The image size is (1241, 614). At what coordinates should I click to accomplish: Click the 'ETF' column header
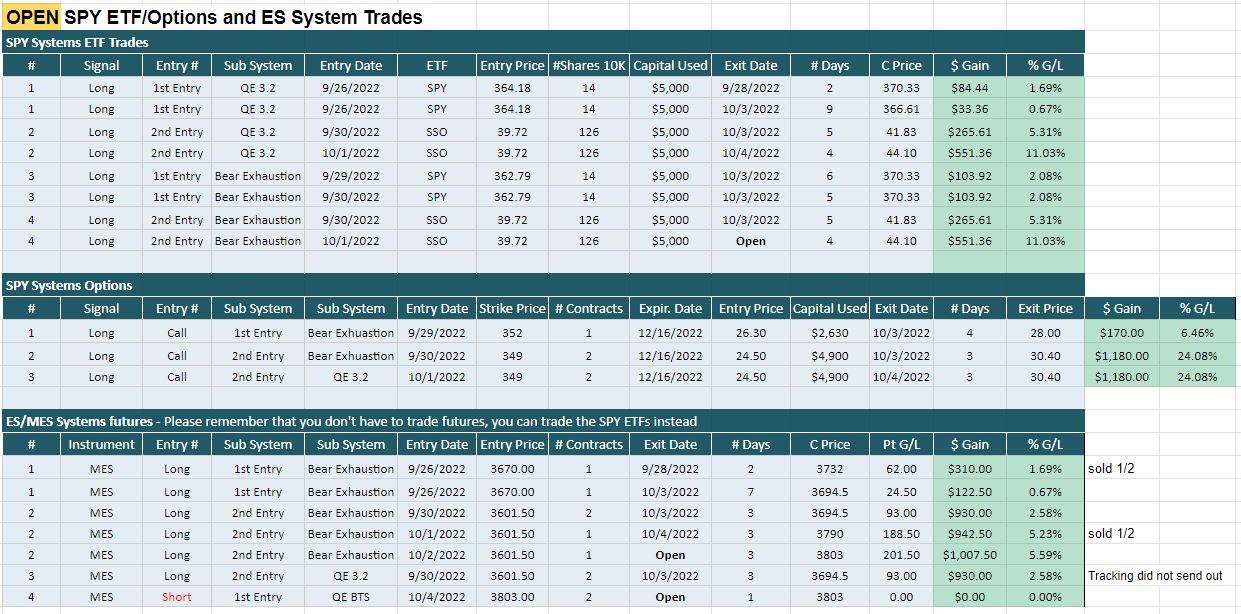pyautogui.click(x=437, y=65)
